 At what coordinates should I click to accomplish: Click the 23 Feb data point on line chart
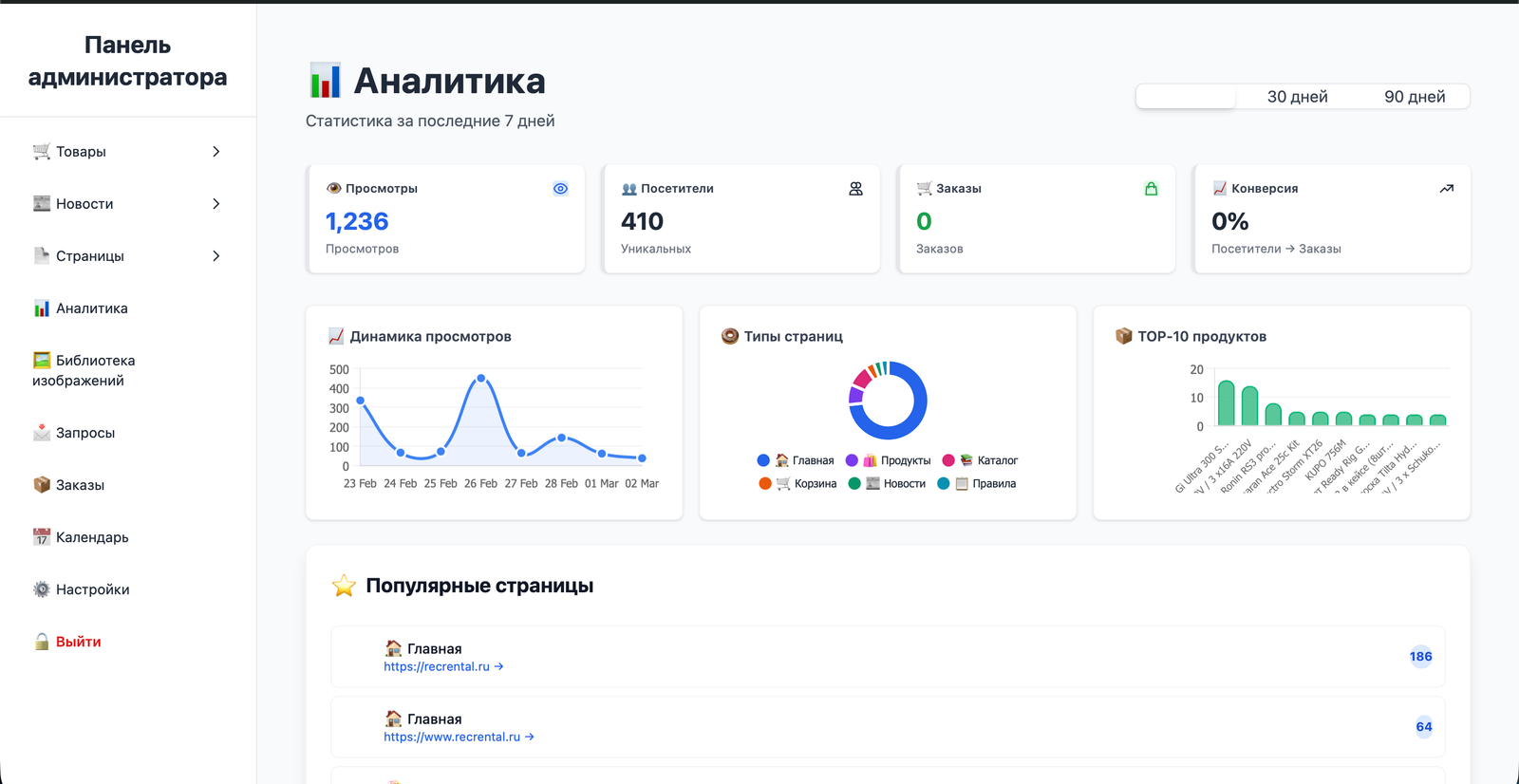point(361,401)
